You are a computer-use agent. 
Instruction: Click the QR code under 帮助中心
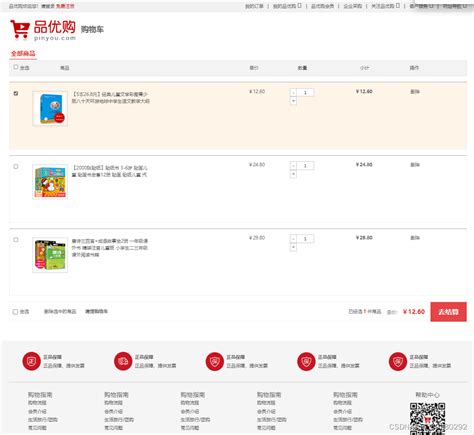pos(427,418)
